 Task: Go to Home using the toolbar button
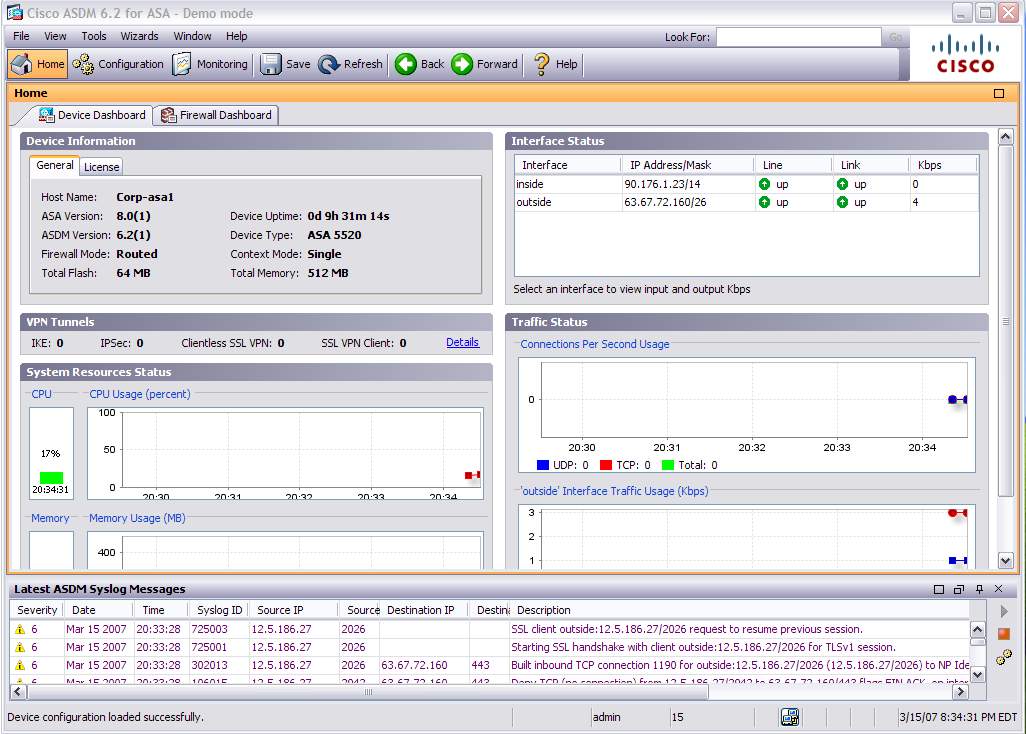pos(37,64)
